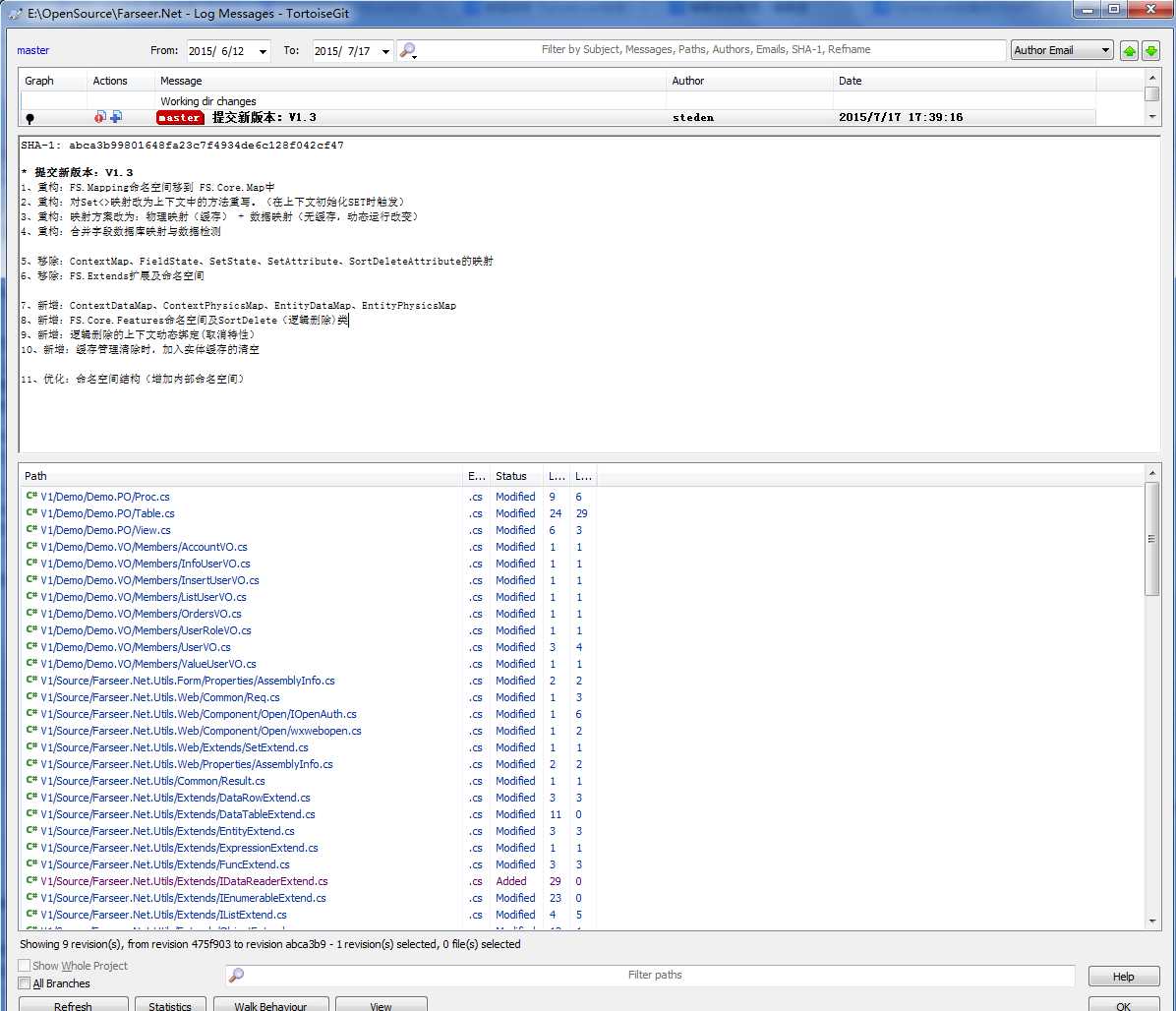Screen dimensions: 1176x1011
Task: Click the master branch link at top left
Action: [x=33, y=50]
